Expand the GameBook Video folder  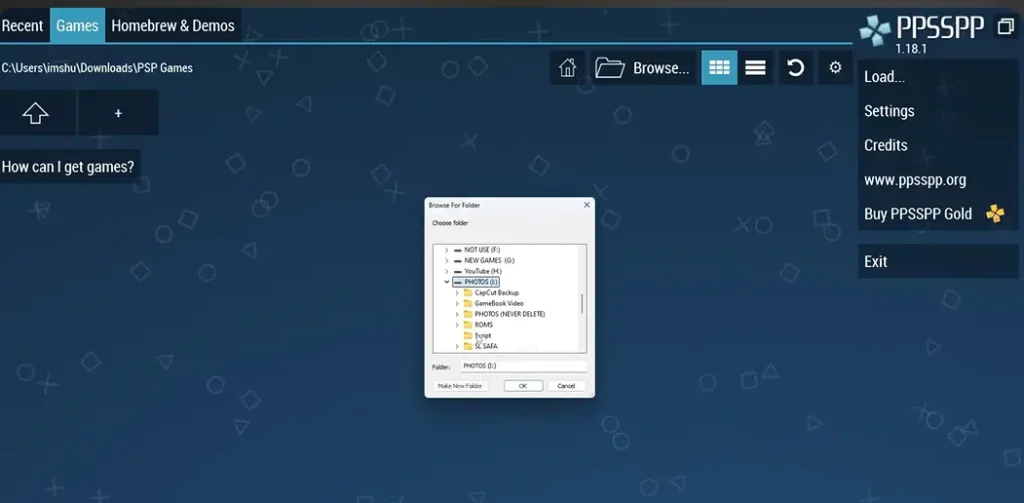click(x=457, y=303)
